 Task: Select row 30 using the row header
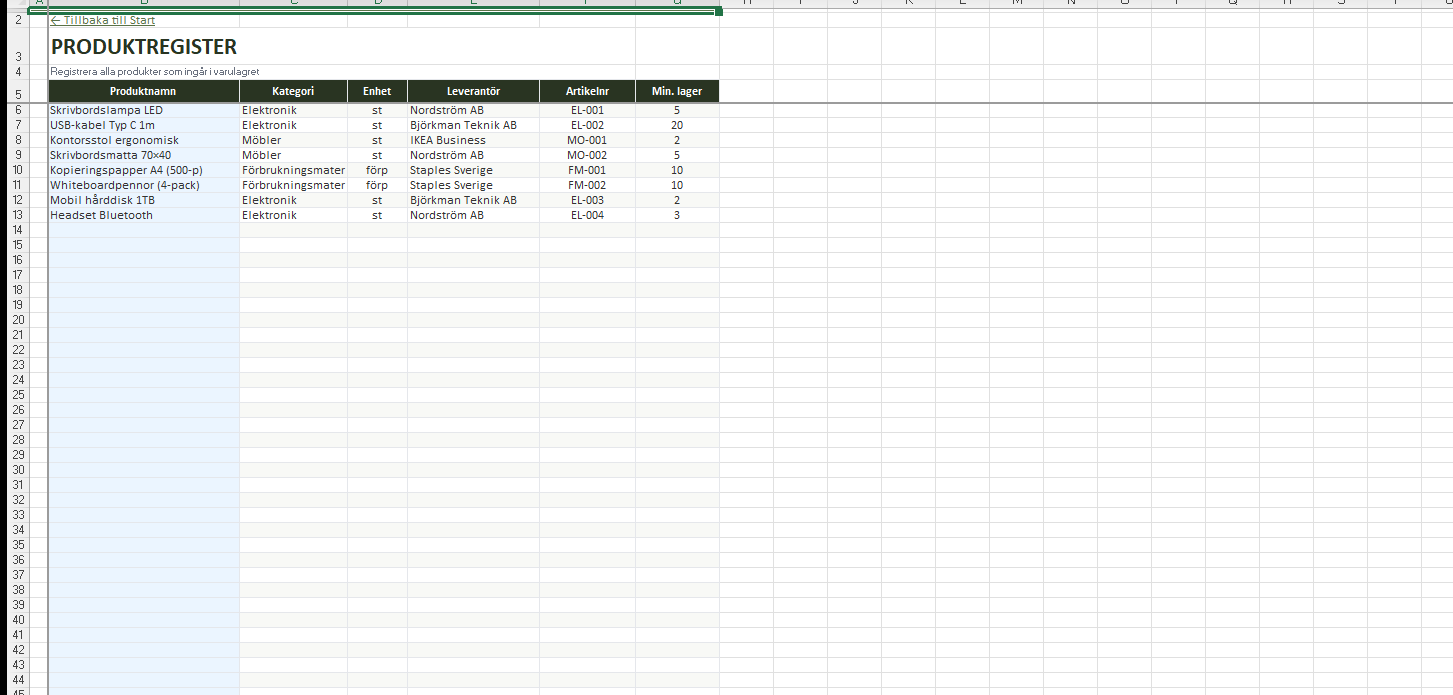click(17, 470)
